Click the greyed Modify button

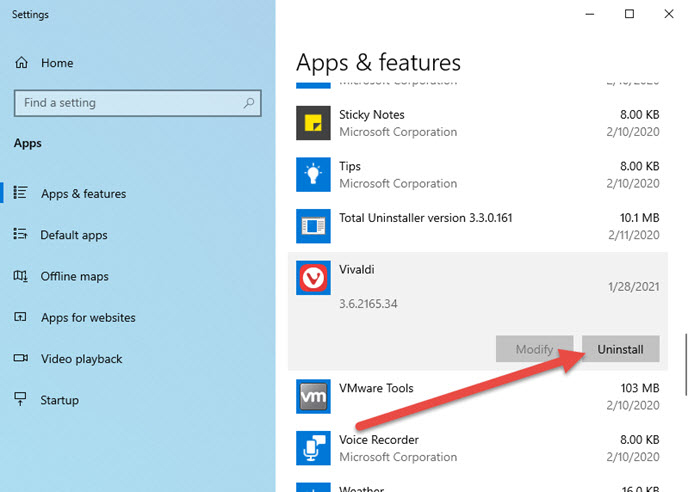pos(534,349)
